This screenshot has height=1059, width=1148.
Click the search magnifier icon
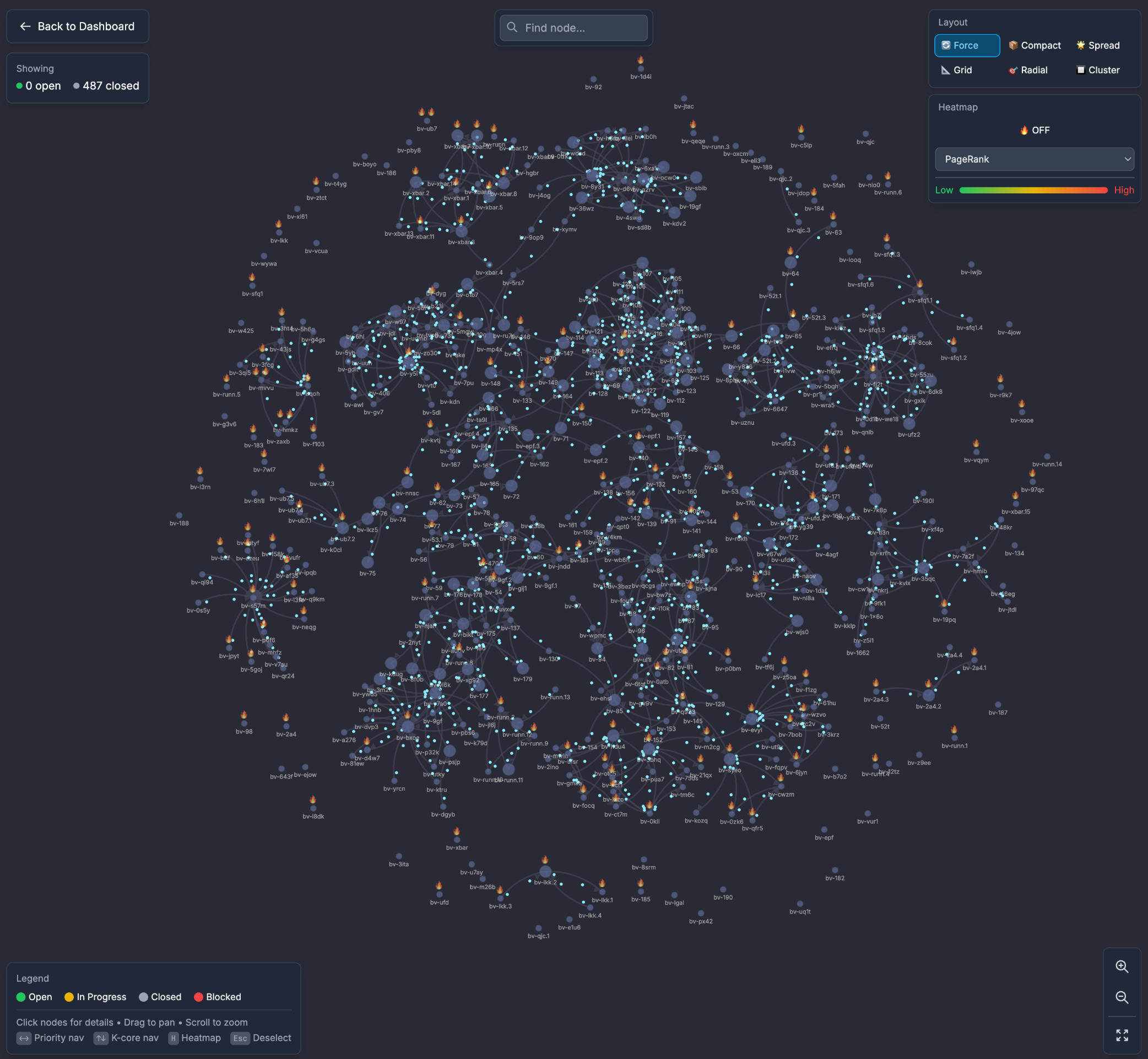(x=512, y=28)
